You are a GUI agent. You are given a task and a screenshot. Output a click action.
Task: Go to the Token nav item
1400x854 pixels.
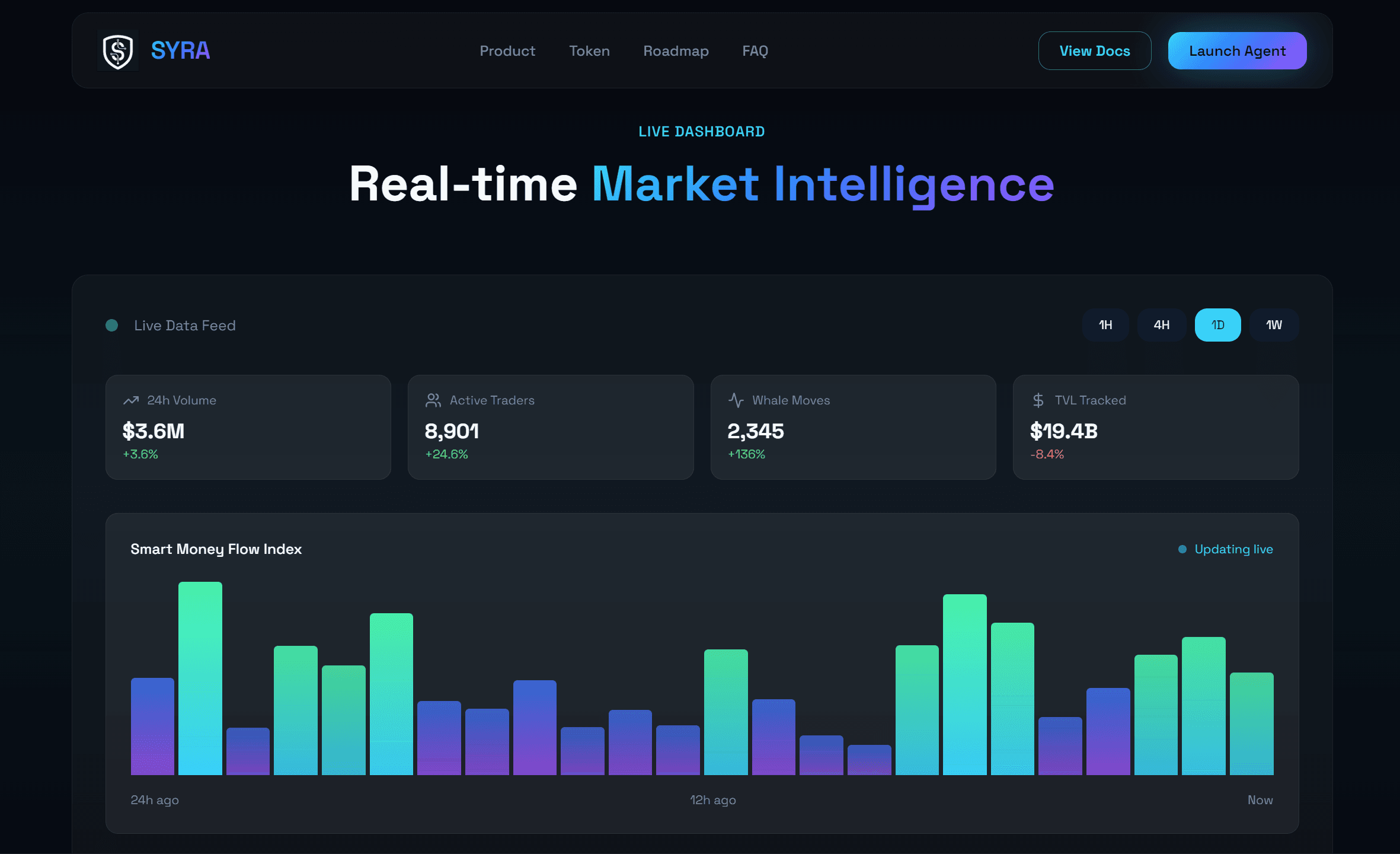[589, 51]
